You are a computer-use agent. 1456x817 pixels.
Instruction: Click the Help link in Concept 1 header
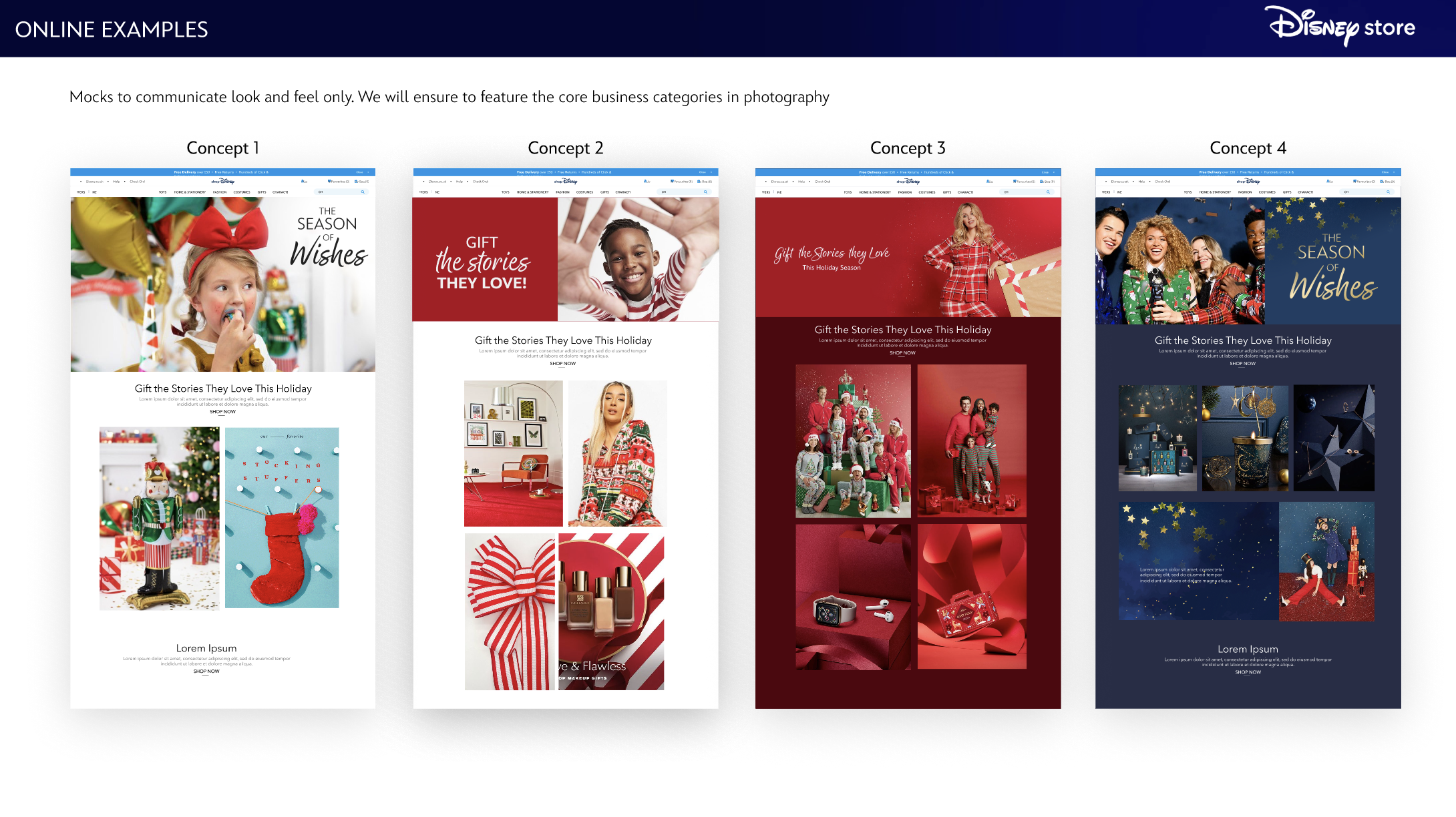click(116, 182)
